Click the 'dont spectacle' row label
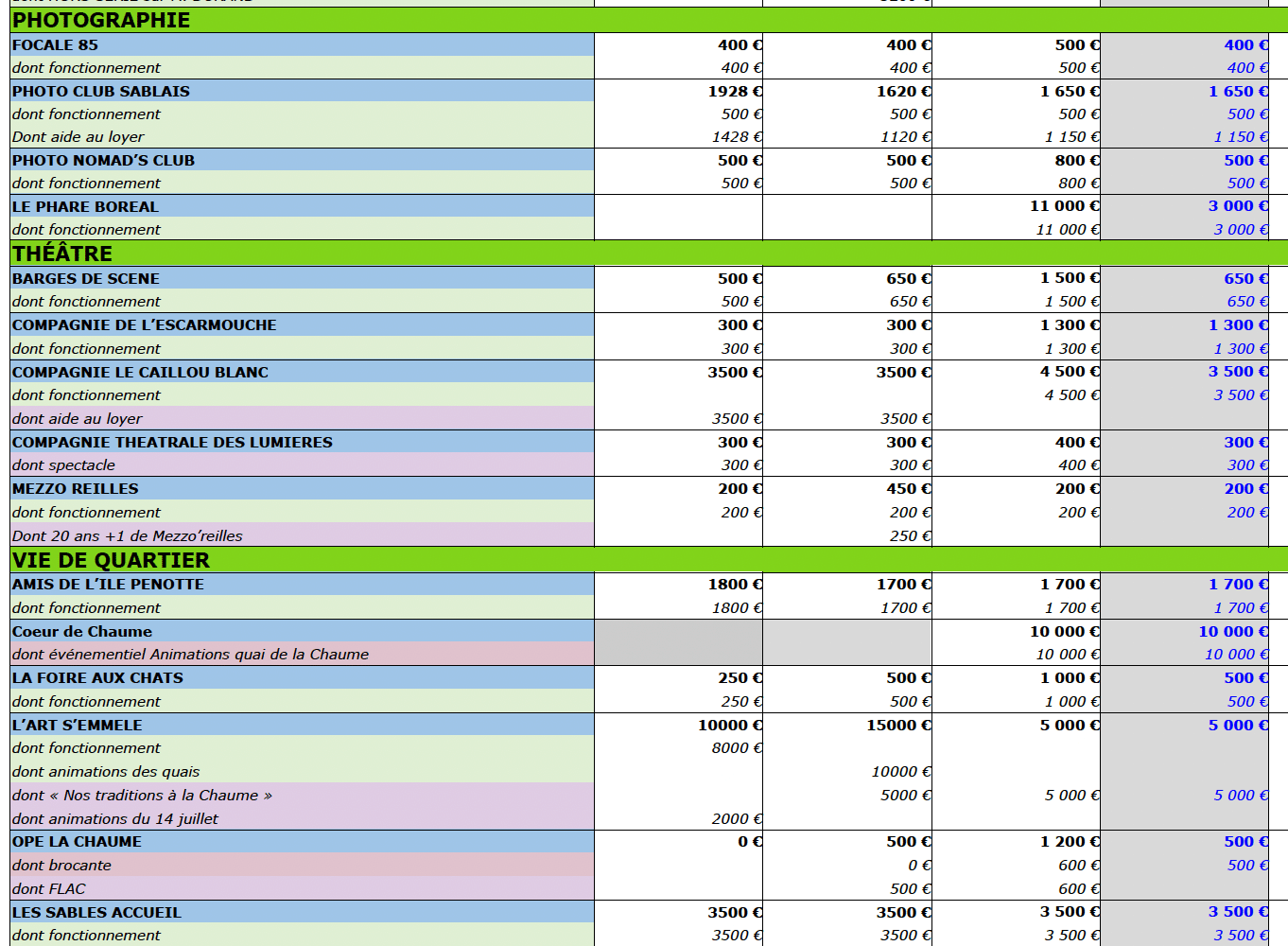Viewport: 1288px width, 946px height. point(63,464)
